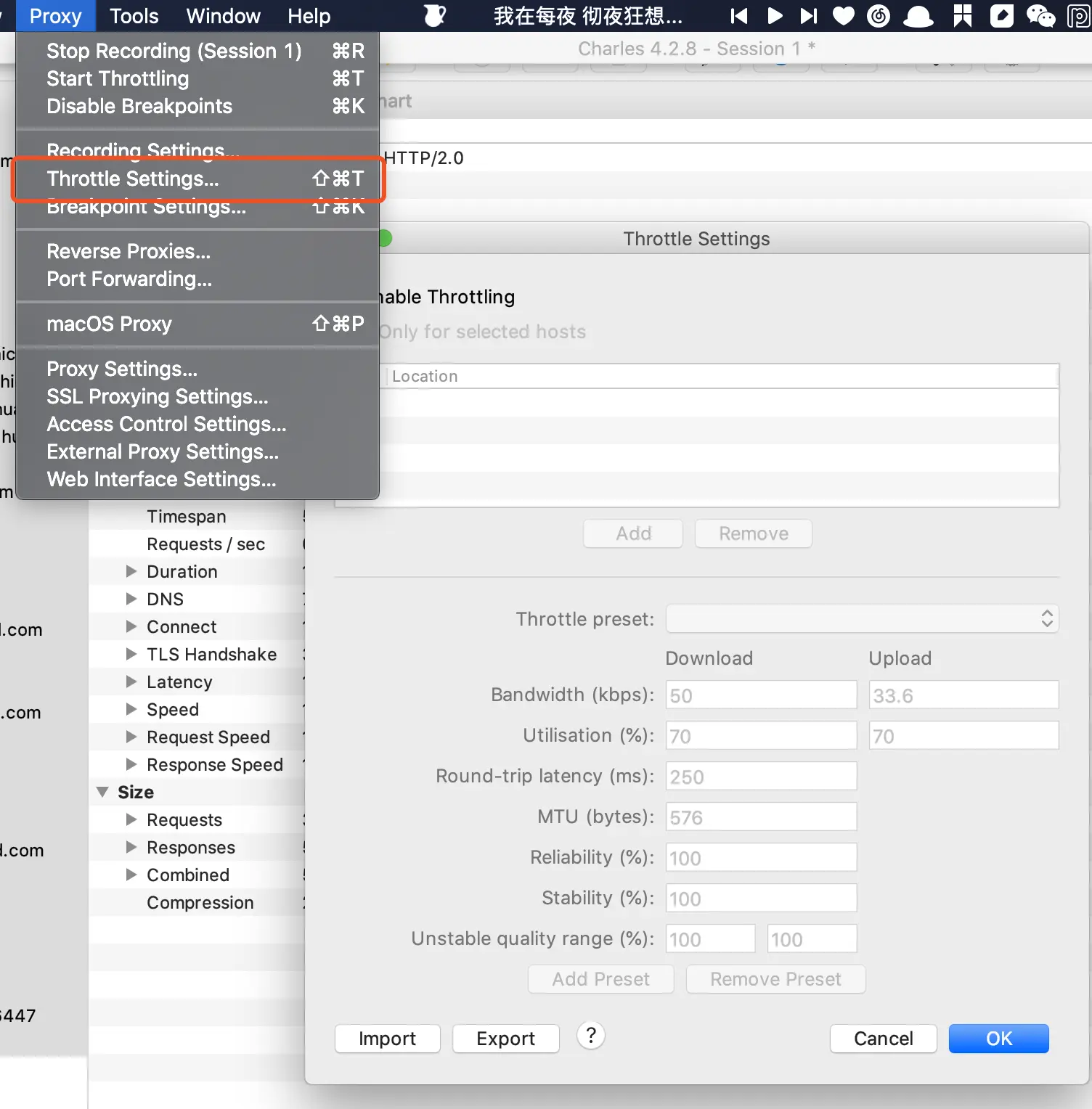Focus the Stability (%) field
This screenshot has width=1092, height=1109.
(x=761, y=898)
